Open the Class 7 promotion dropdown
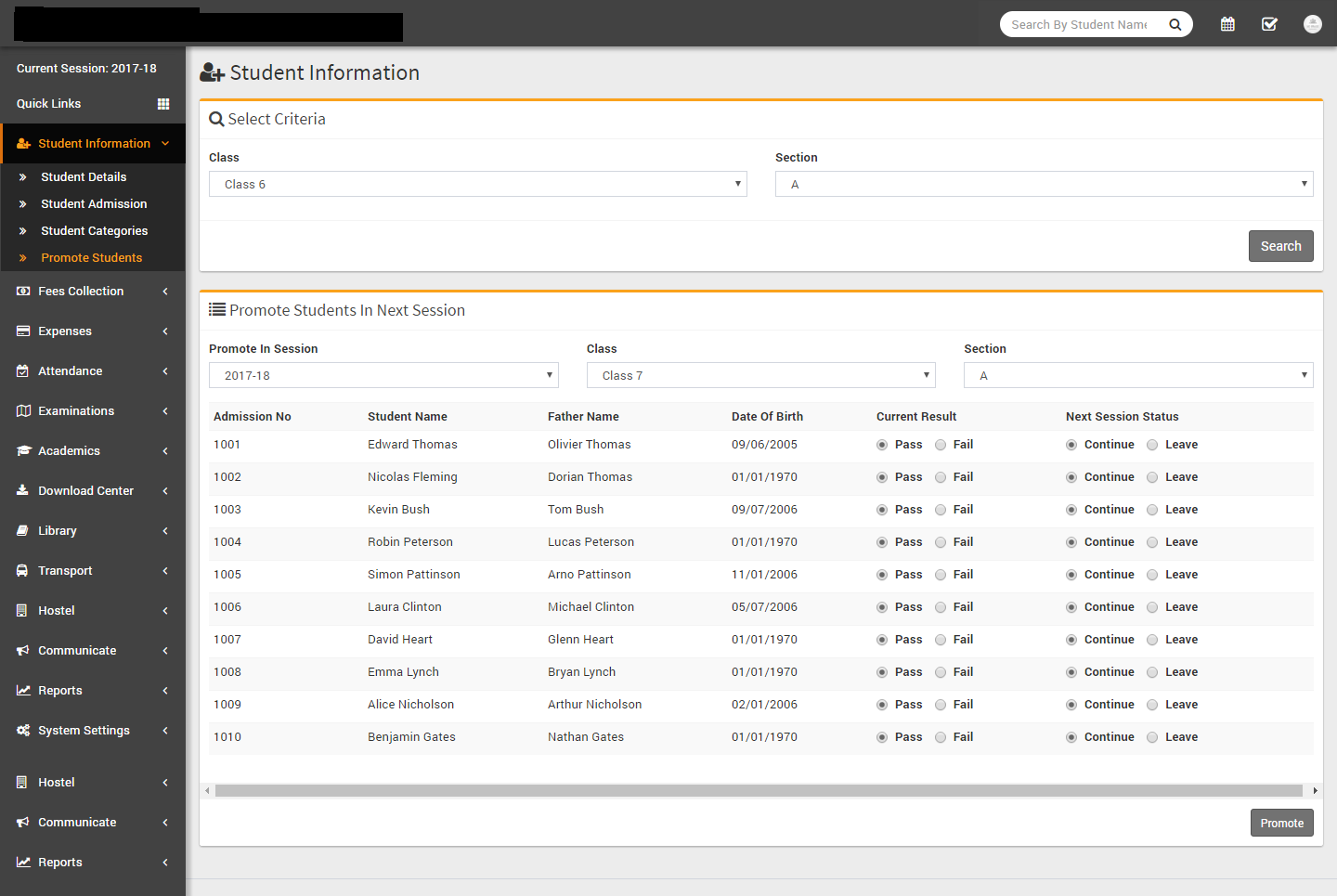 [x=760, y=375]
